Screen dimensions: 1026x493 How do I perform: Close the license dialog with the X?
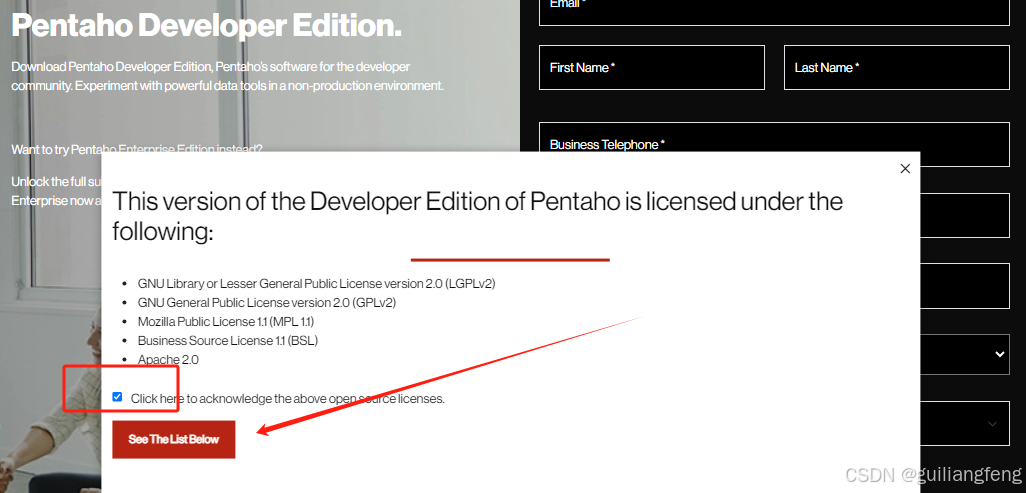tap(905, 169)
